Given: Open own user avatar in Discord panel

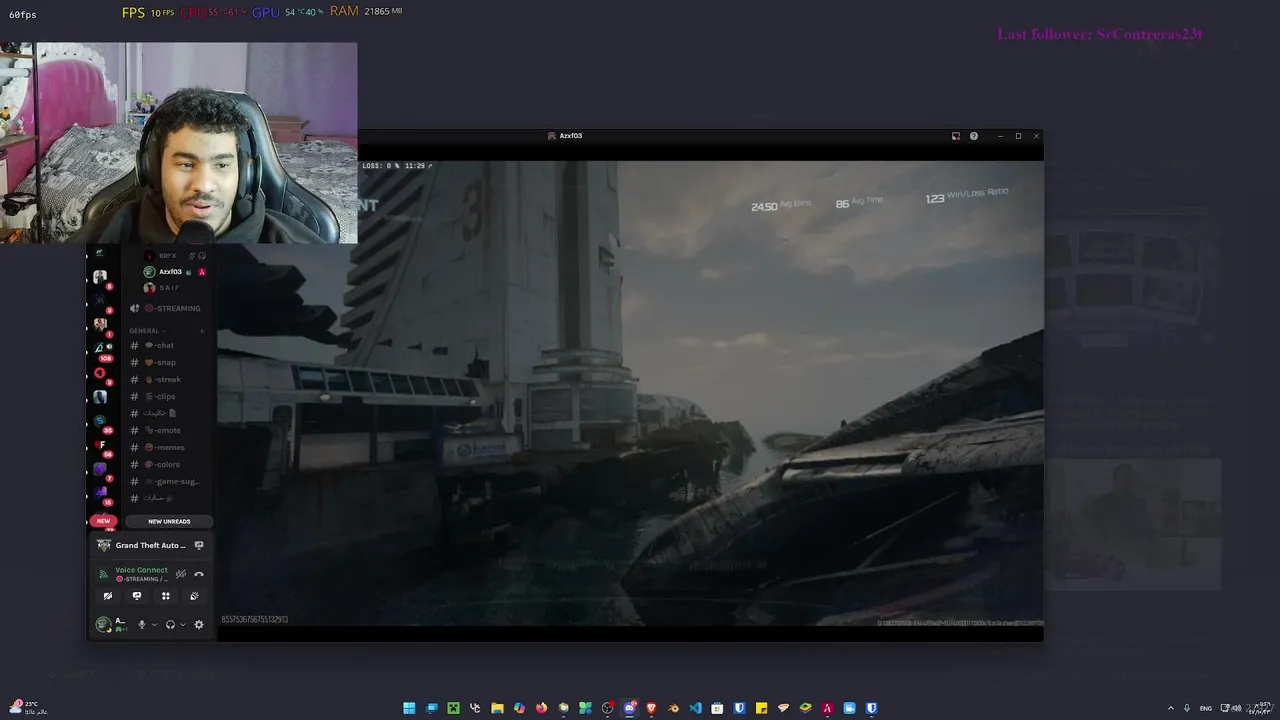Looking at the screenshot, I should tap(103, 625).
